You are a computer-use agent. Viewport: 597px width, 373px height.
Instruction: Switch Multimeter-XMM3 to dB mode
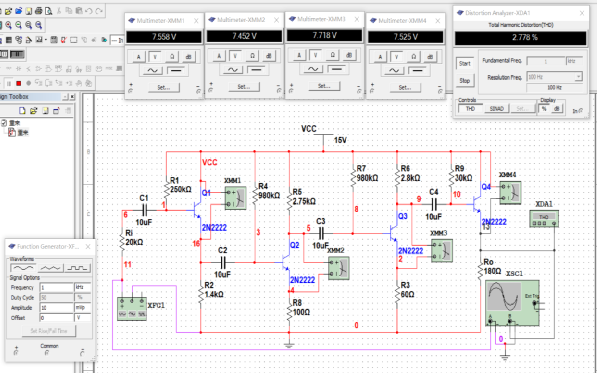click(349, 55)
